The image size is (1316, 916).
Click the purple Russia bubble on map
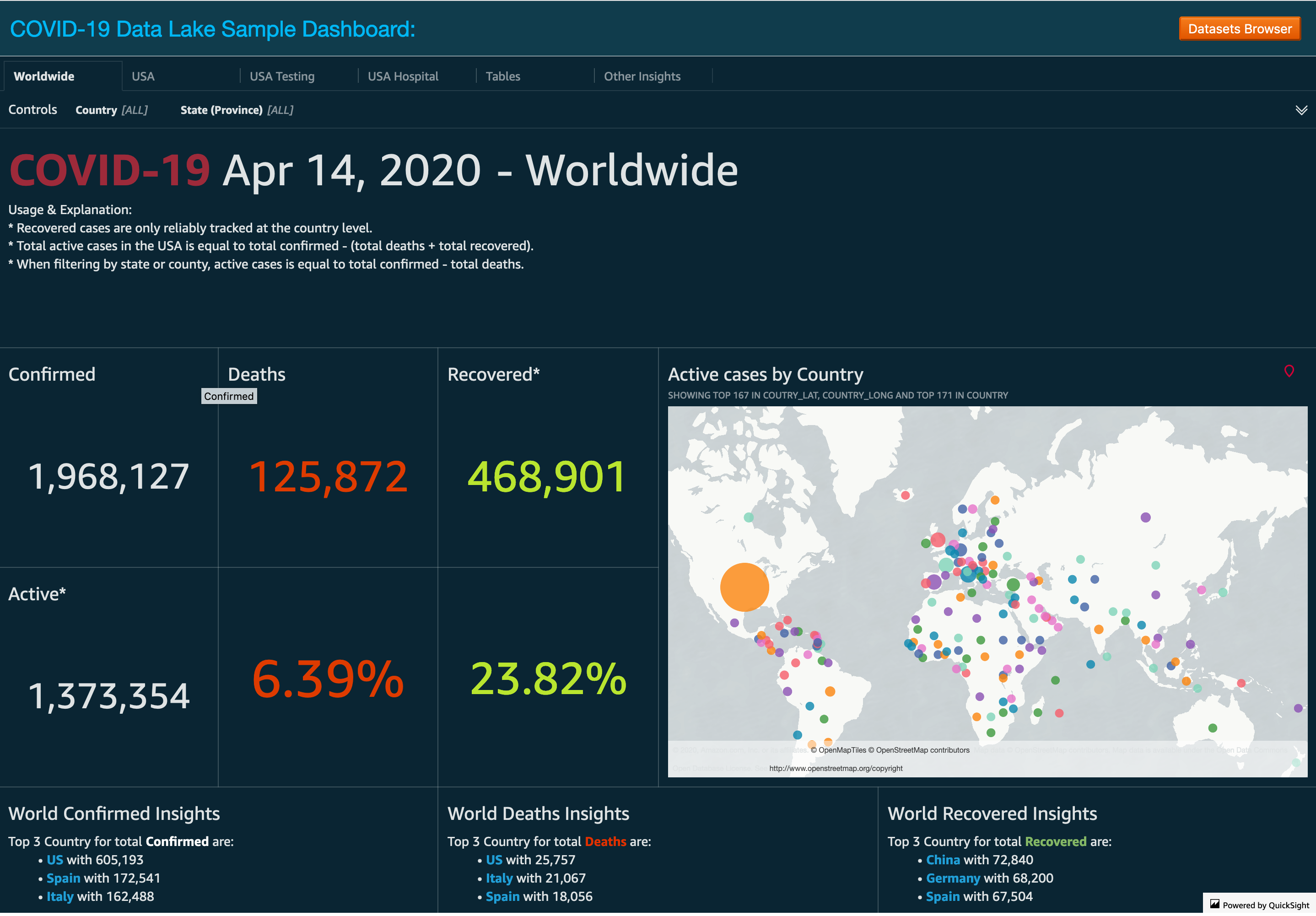tap(1145, 517)
